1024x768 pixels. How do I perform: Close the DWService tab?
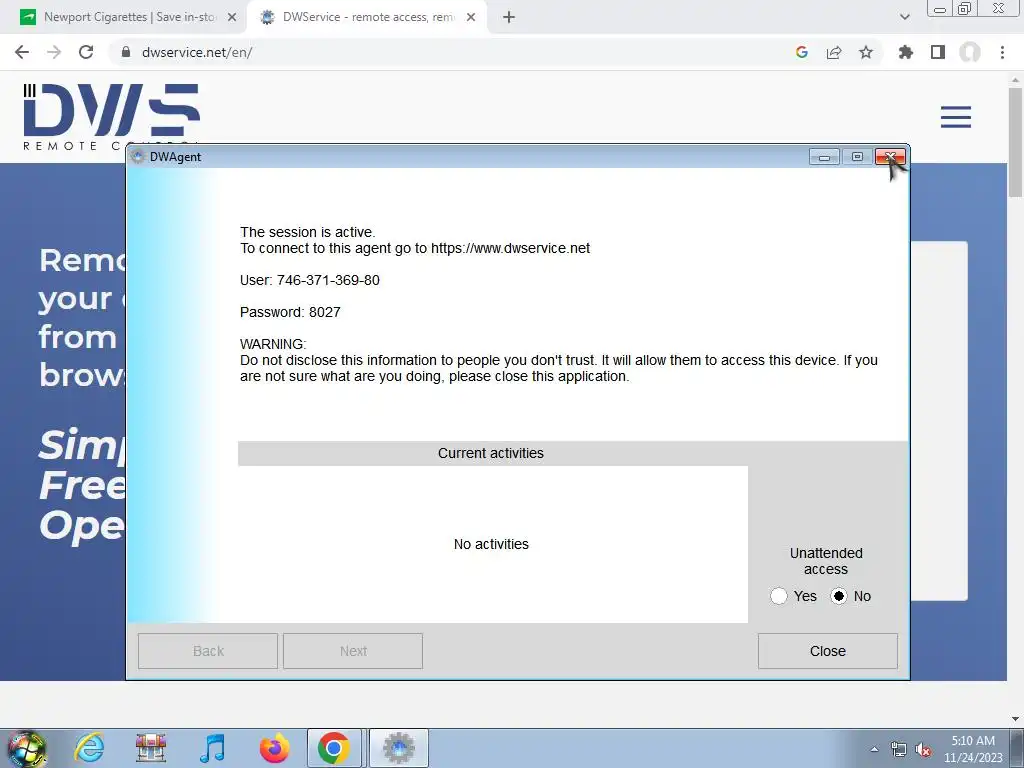tap(471, 17)
